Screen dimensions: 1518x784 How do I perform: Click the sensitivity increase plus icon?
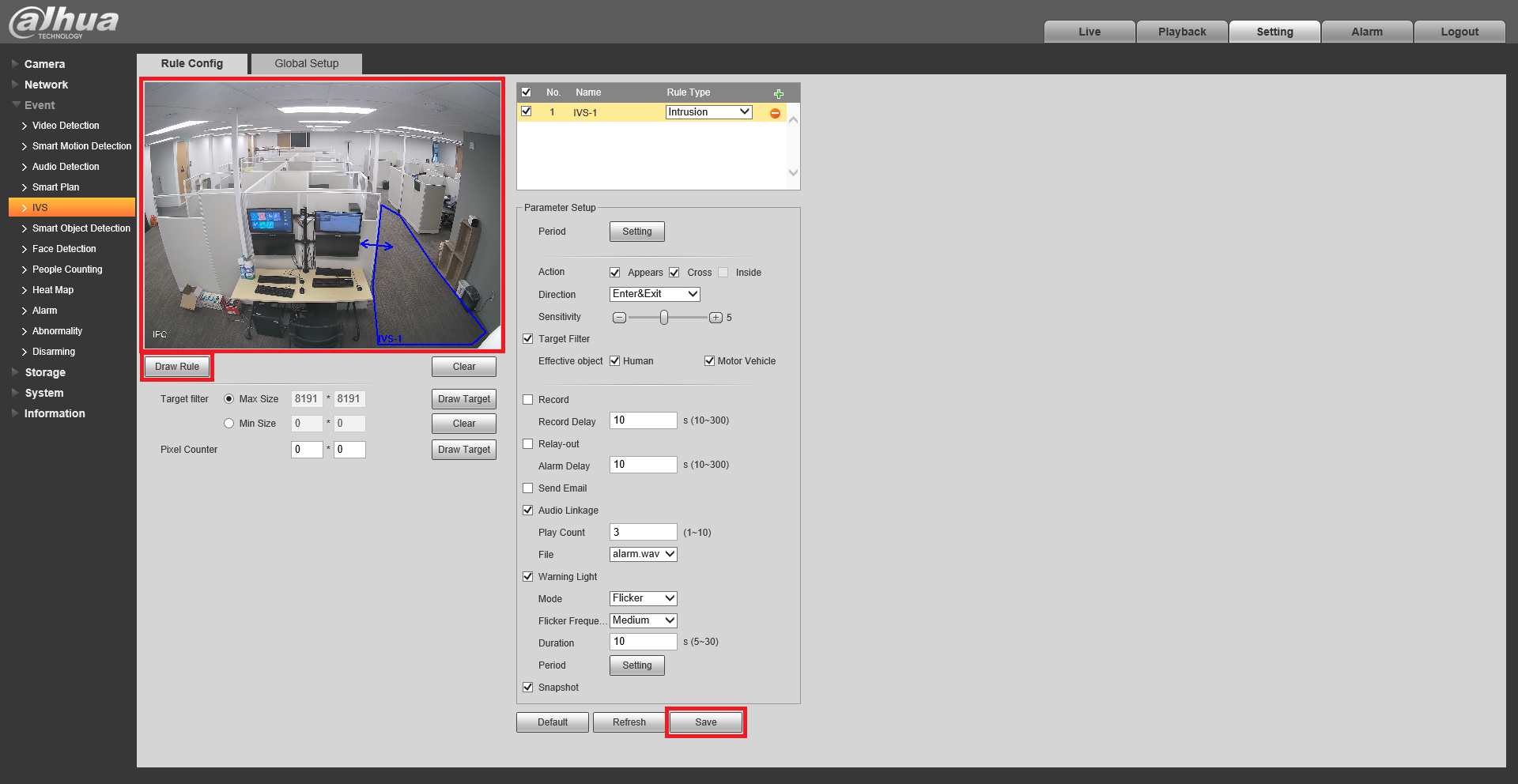(x=716, y=318)
